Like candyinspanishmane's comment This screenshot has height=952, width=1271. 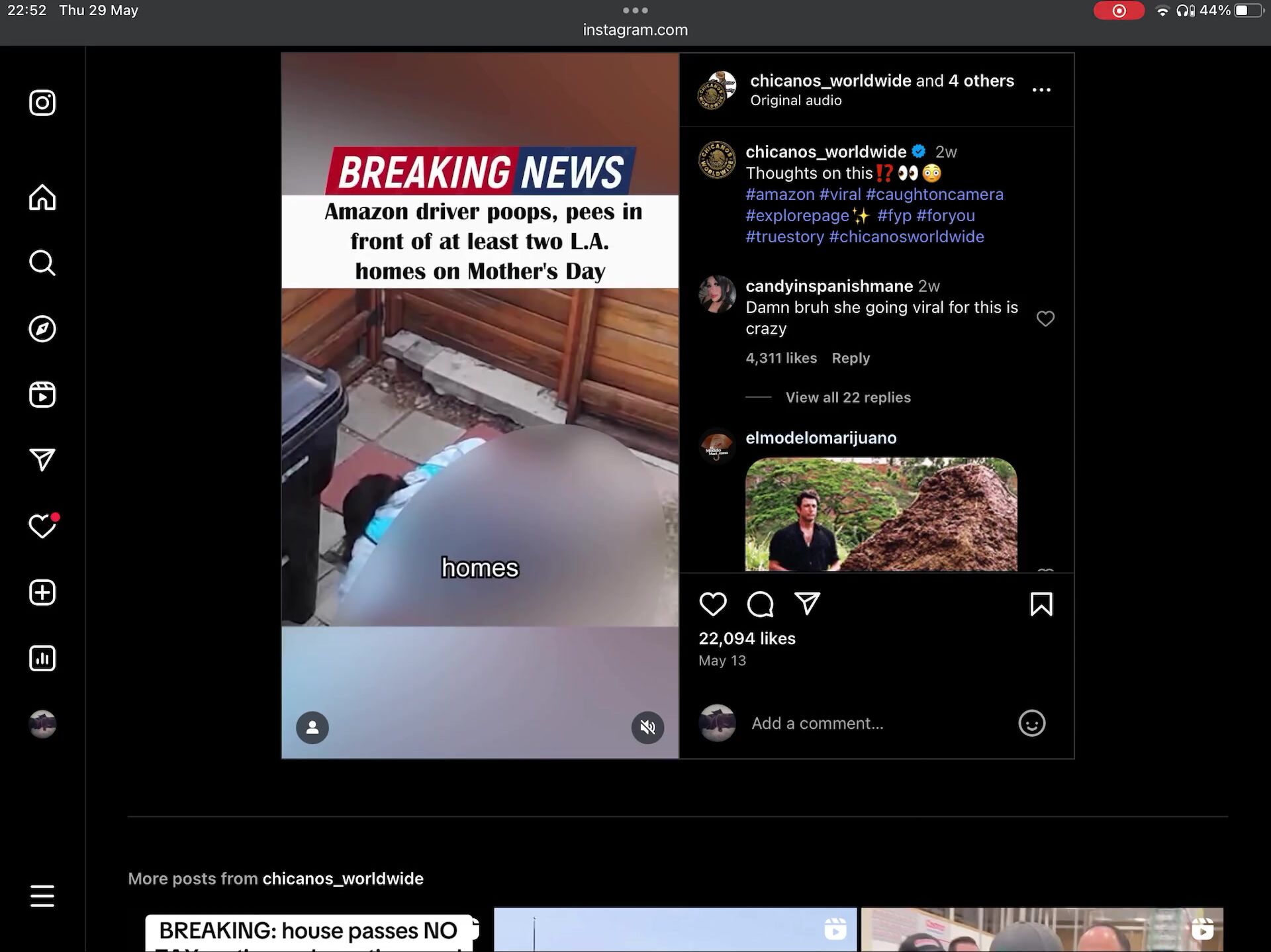1045,318
